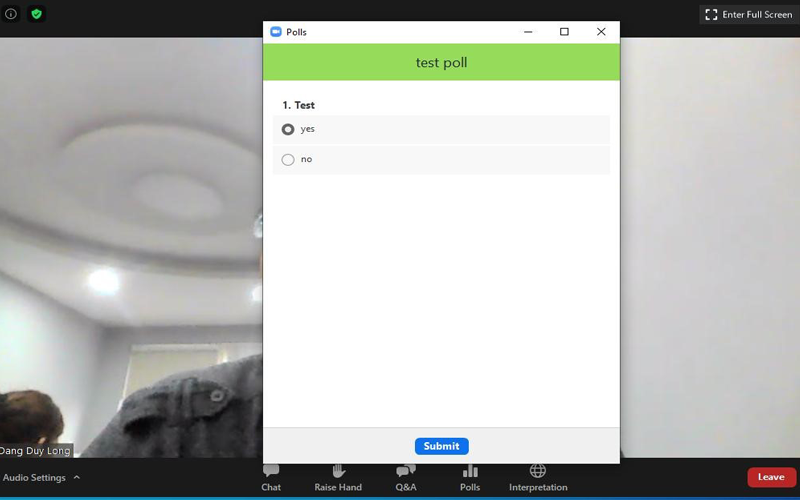Viewport: 800px width, 500px height.
Task: Click question text '1. Test'
Action: pos(298,105)
